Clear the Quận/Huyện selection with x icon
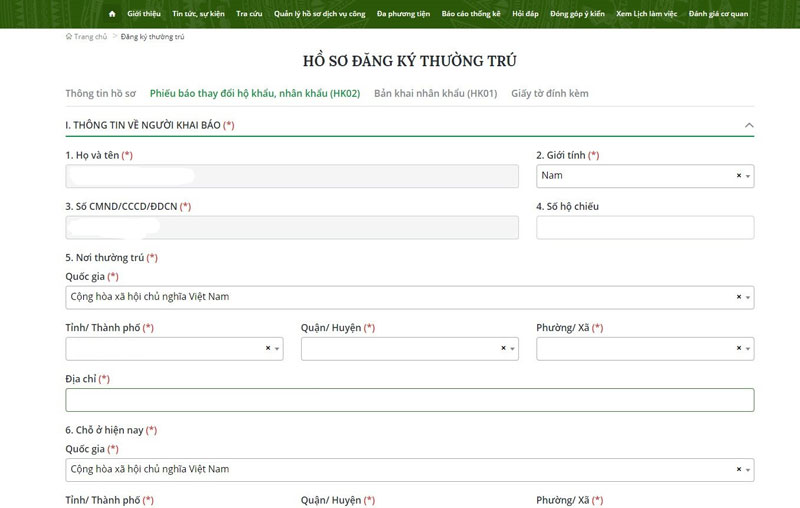The image size is (800, 508). tap(503, 348)
